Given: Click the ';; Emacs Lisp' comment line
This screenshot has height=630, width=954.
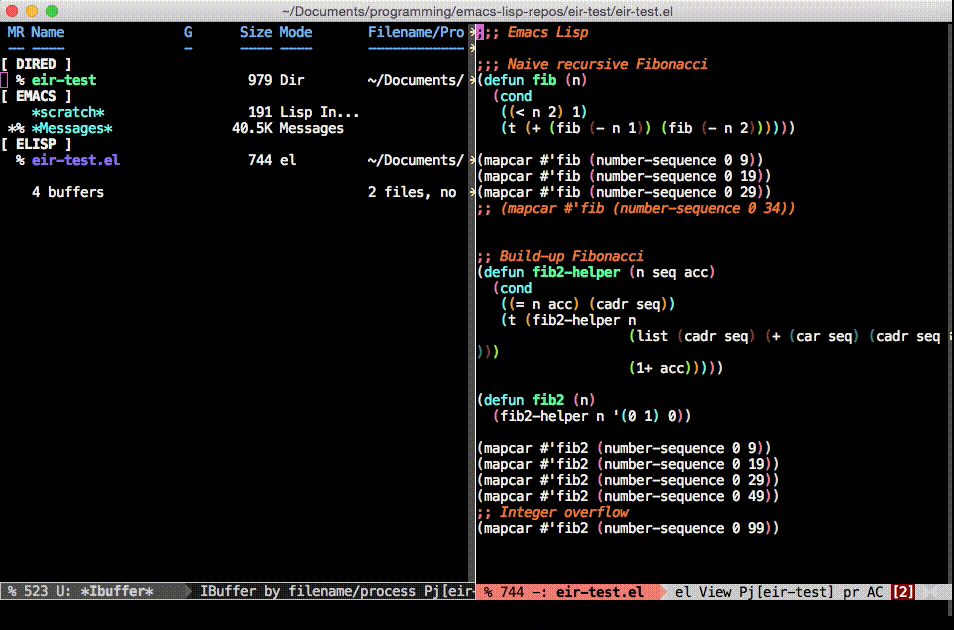Looking at the screenshot, I should (534, 32).
